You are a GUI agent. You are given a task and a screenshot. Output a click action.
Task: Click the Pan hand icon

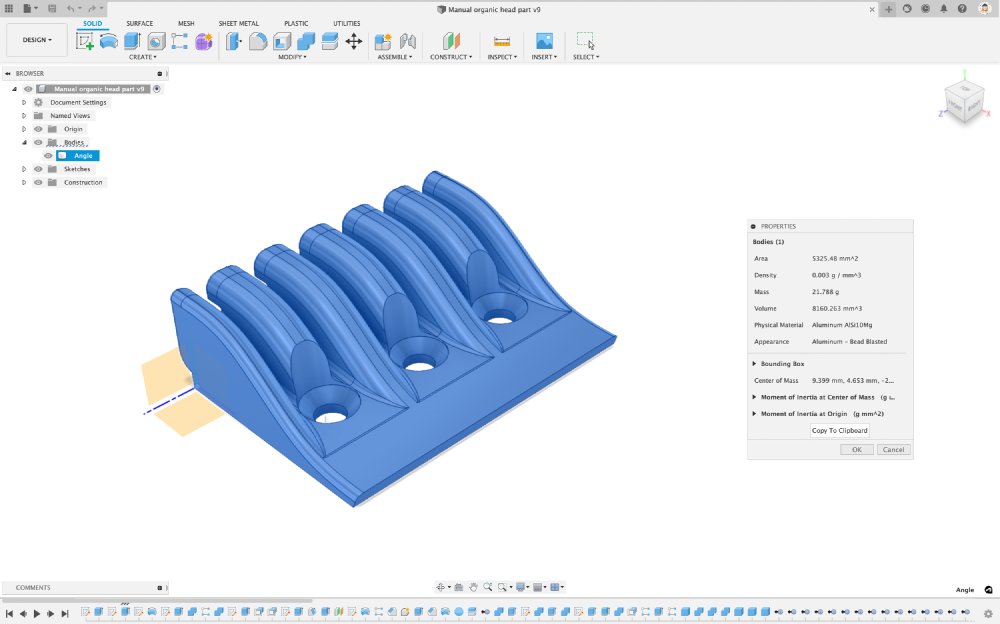[x=473, y=587]
